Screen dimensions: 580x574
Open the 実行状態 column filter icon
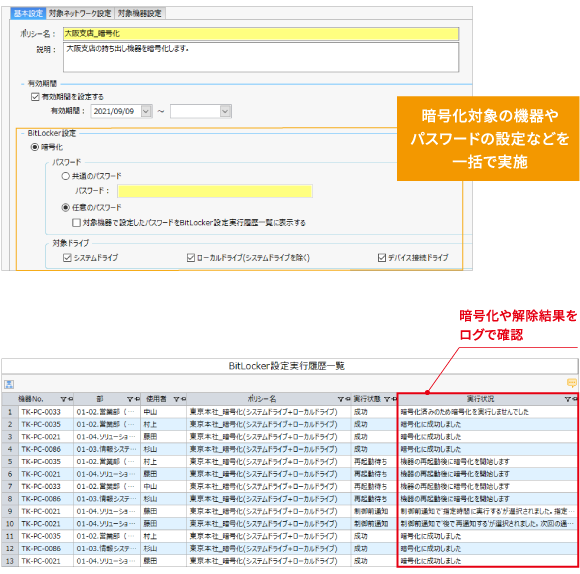pos(387,399)
